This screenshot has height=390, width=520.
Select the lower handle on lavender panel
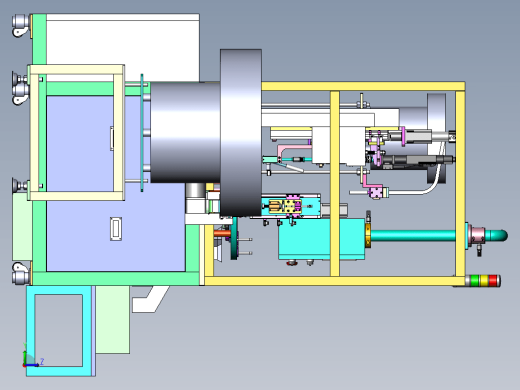coord(116,229)
